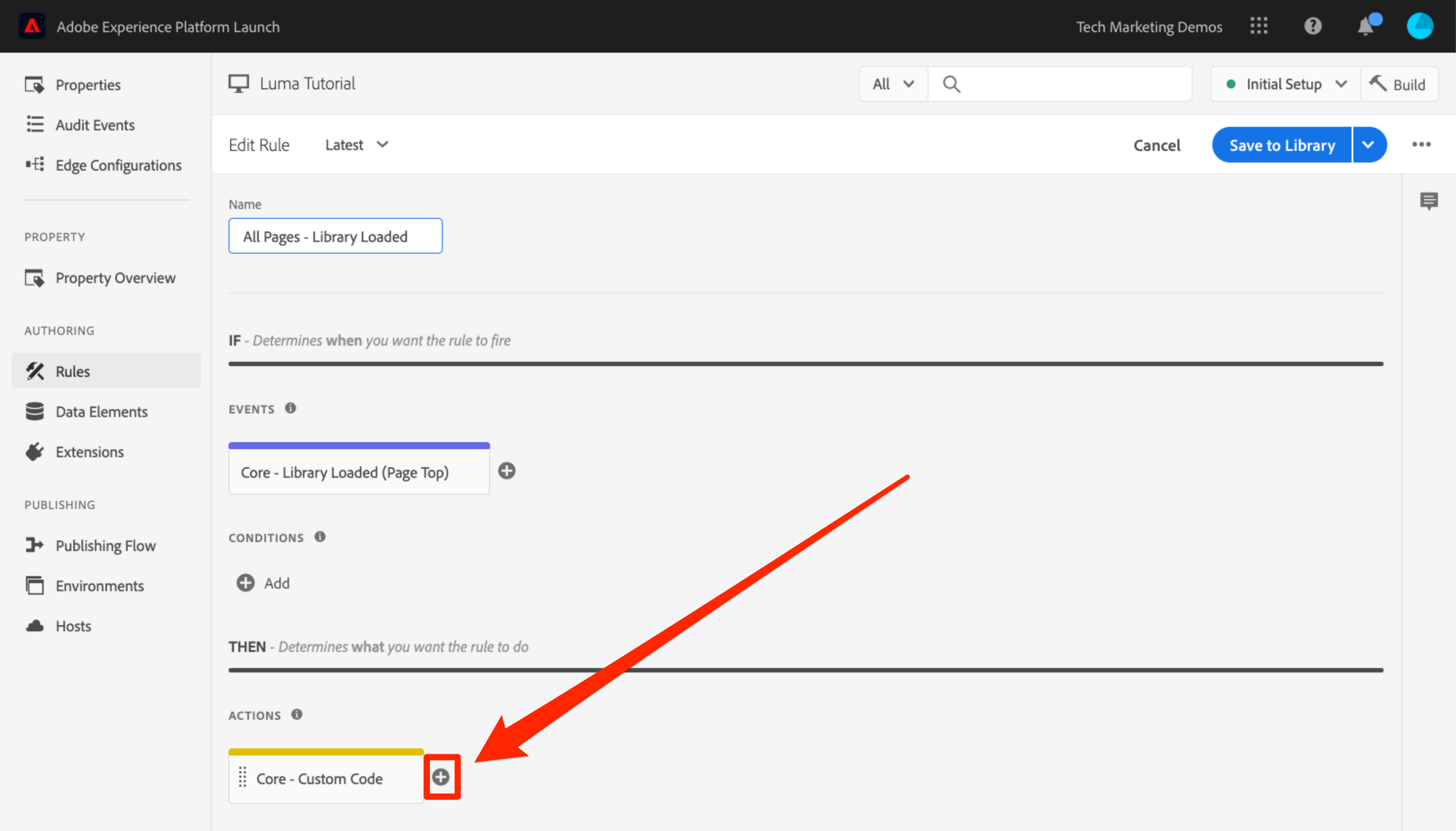Screen dimensions: 1456x831
Task: Open Publishing Flow in the sidebar
Action: [x=105, y=546]
